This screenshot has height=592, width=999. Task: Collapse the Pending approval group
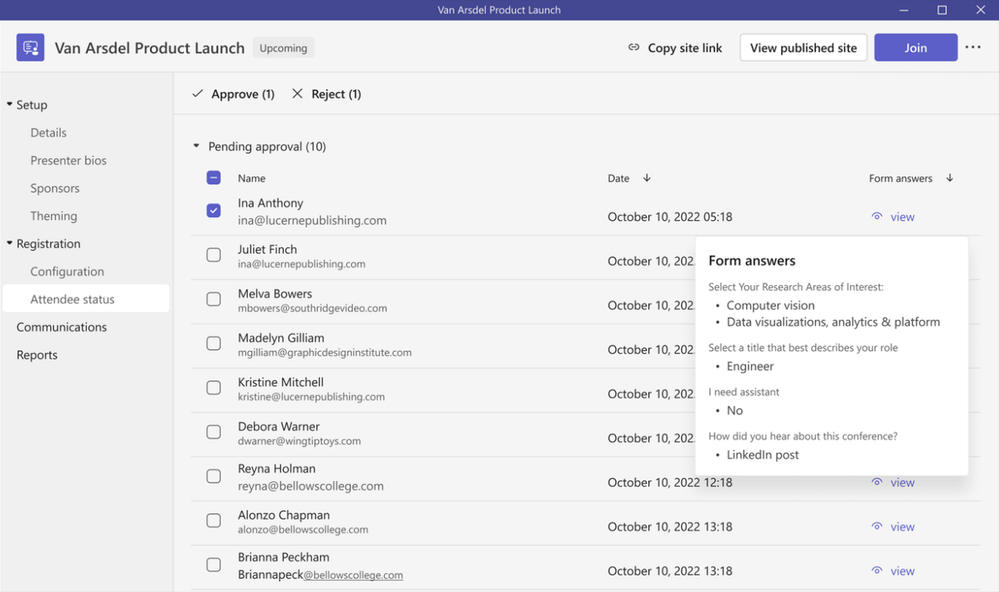(196, 146)
